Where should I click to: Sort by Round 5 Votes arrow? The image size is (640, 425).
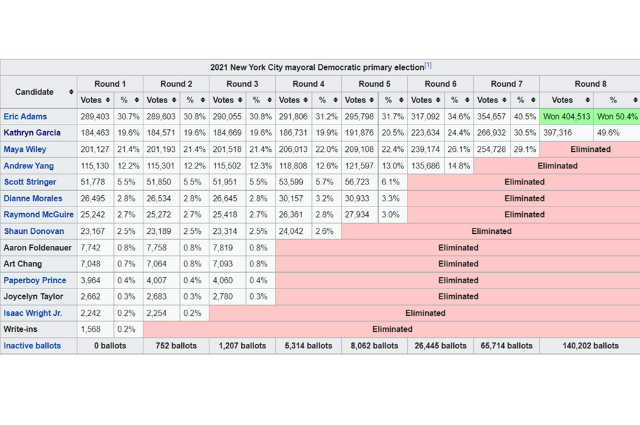pos(371,100)
